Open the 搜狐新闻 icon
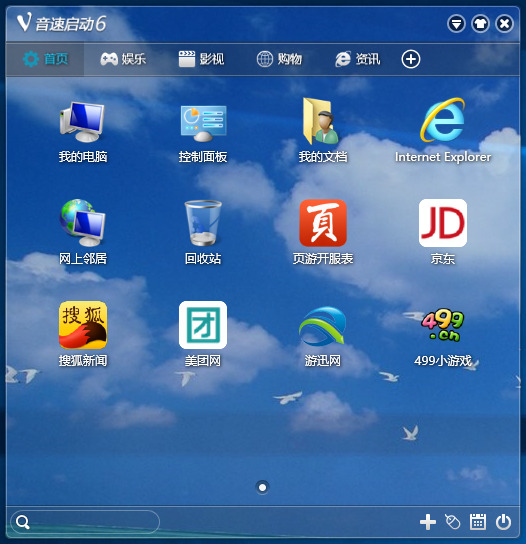Image resolution: width=526 pixels, height=544 pixels. click(x=83, y=325)
